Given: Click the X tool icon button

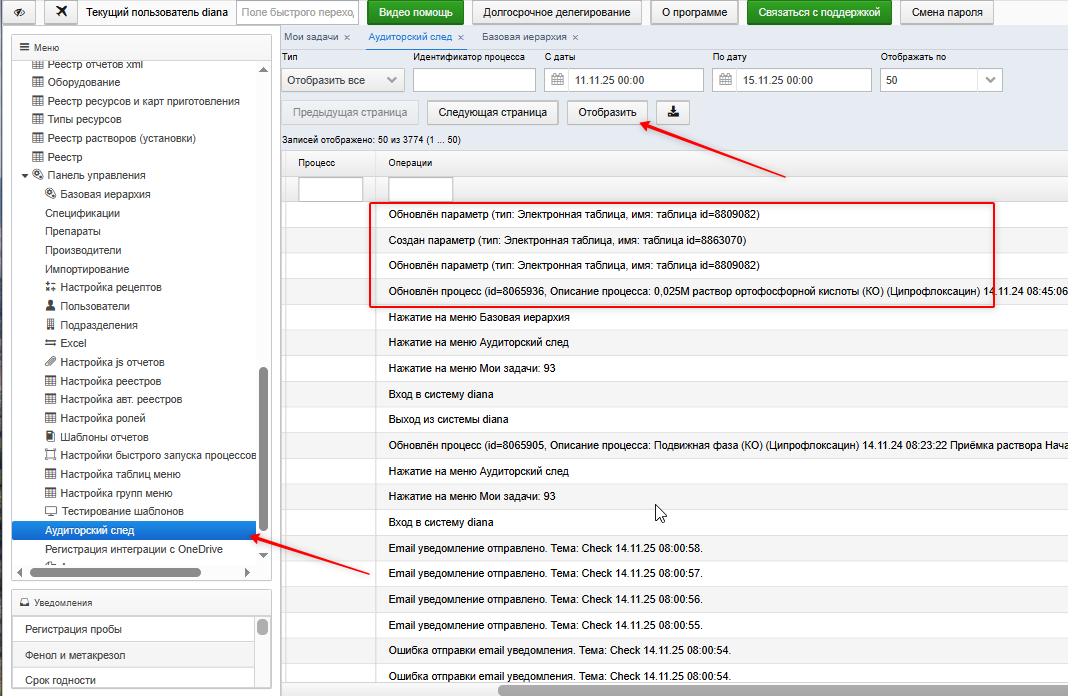Looking at the screenshot, I should click(61, 12).
